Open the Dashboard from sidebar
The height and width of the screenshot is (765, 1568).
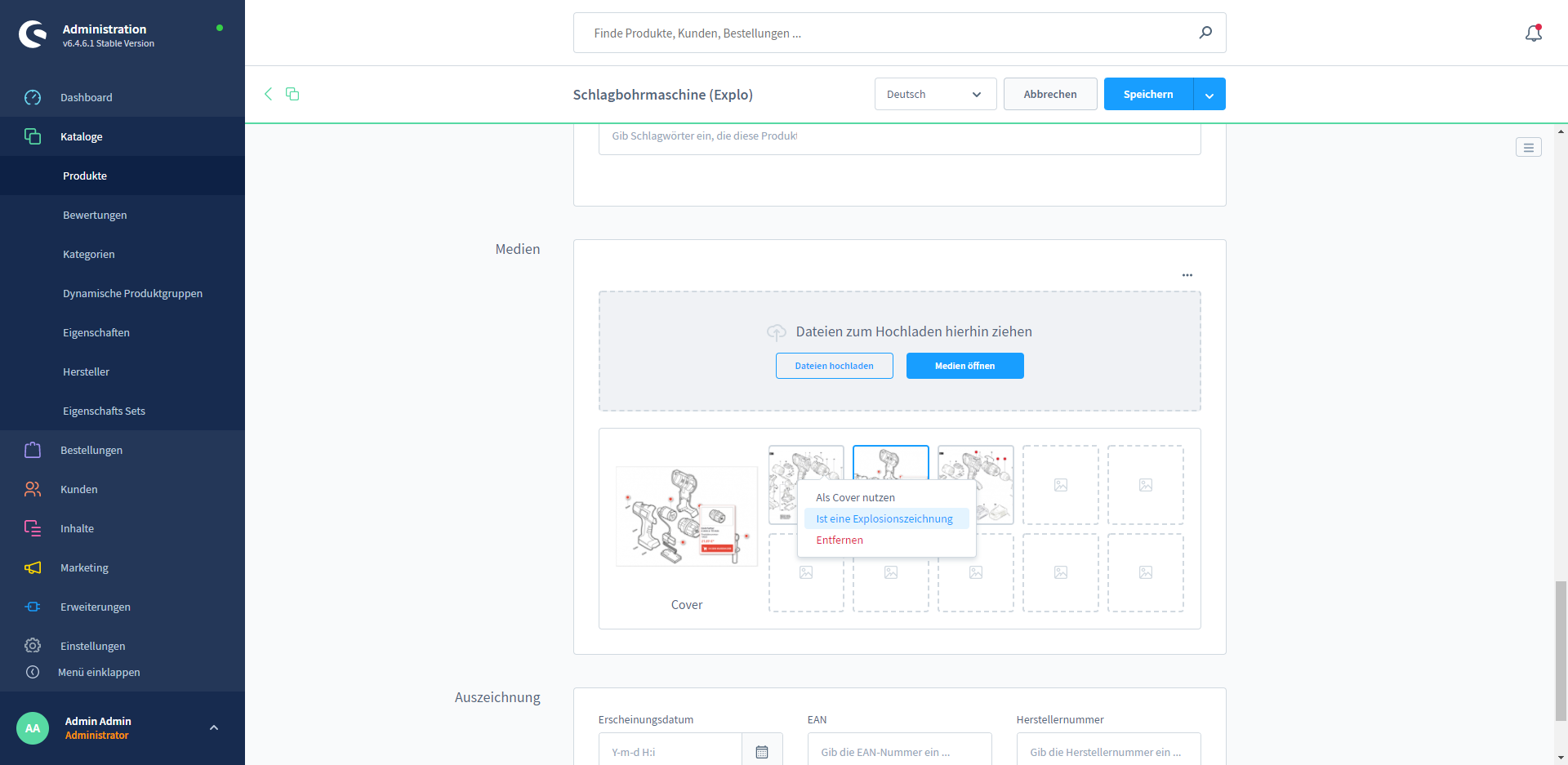(86, 97)
